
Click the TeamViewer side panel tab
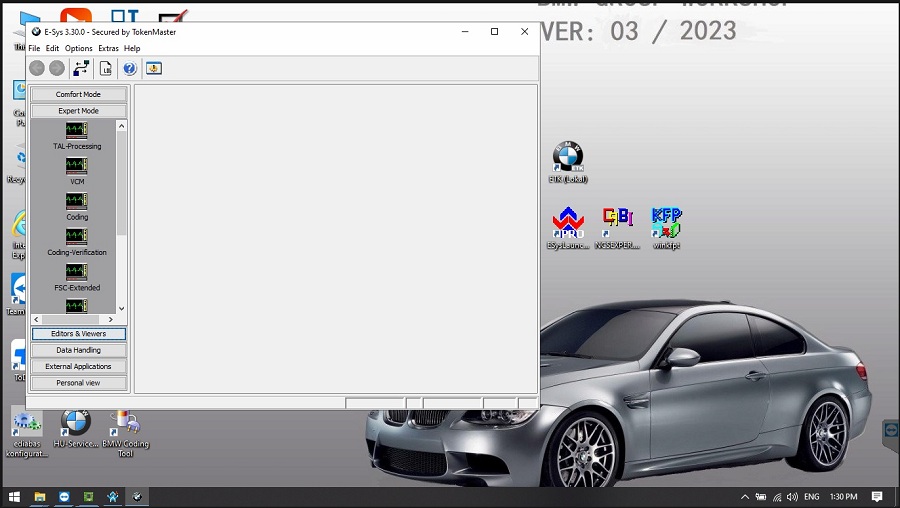click(891, 430)
